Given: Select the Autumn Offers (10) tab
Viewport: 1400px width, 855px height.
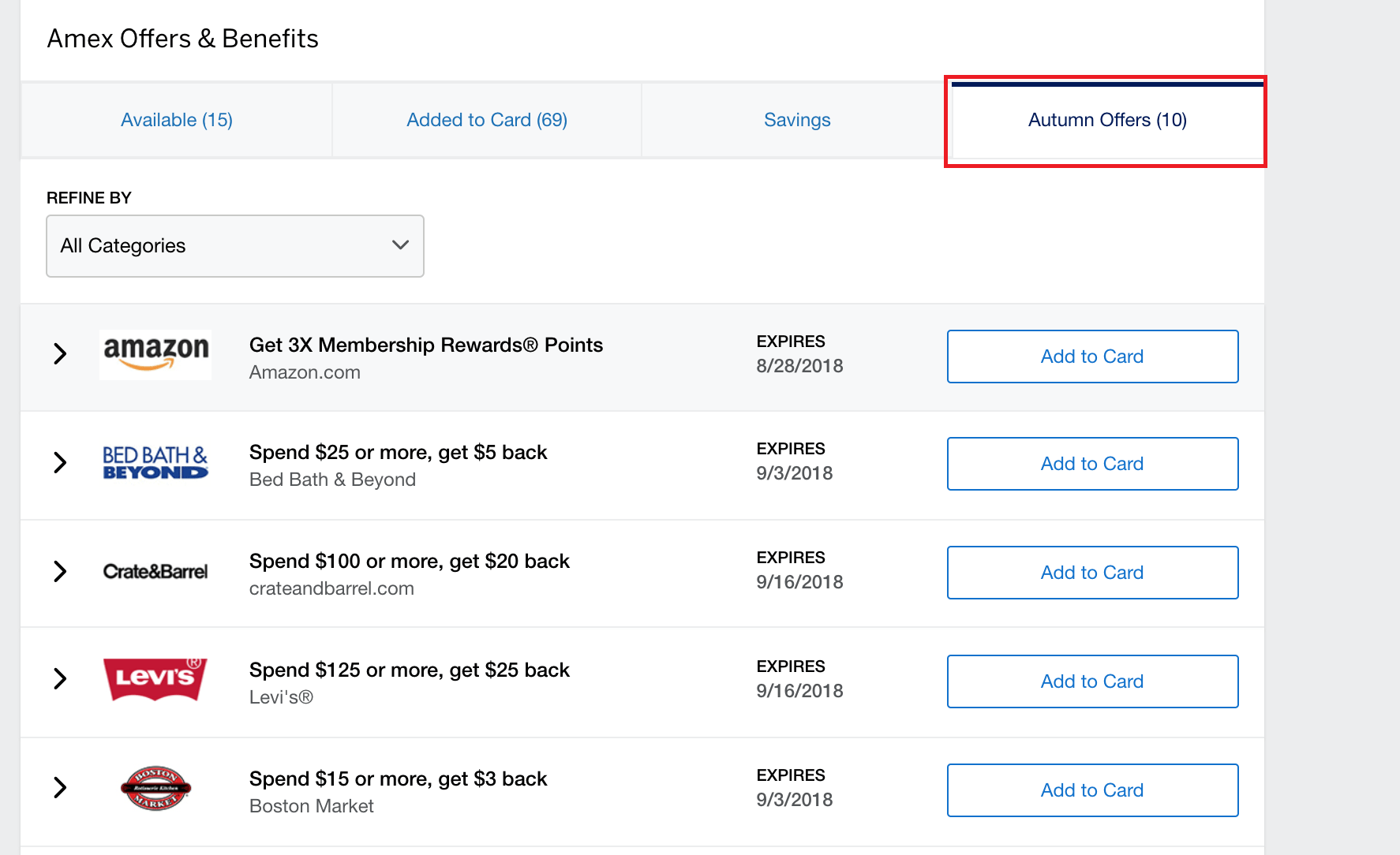Looking at the screenshot, I should pos(1107,120).
